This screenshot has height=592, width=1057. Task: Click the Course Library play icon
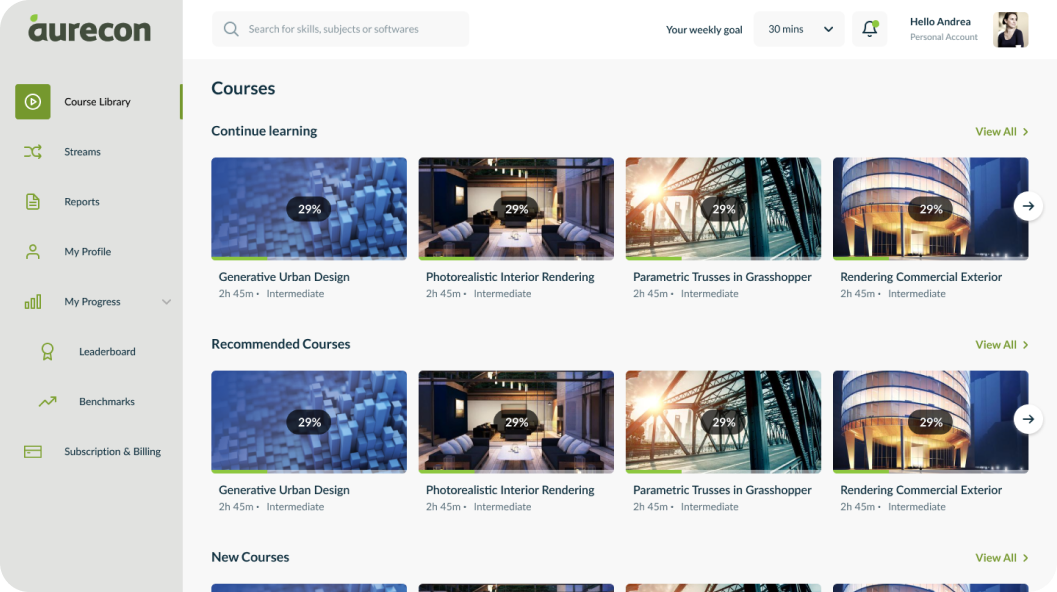tap(33, 102)
